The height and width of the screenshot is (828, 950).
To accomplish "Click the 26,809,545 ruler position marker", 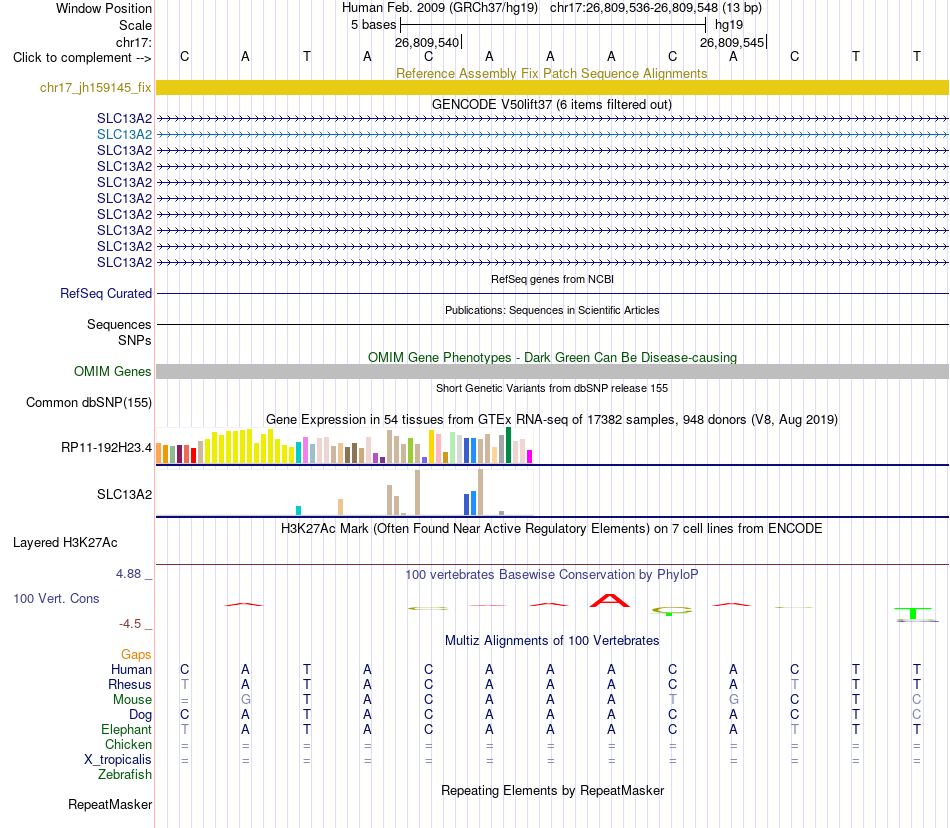I will [x=732, y=42].
